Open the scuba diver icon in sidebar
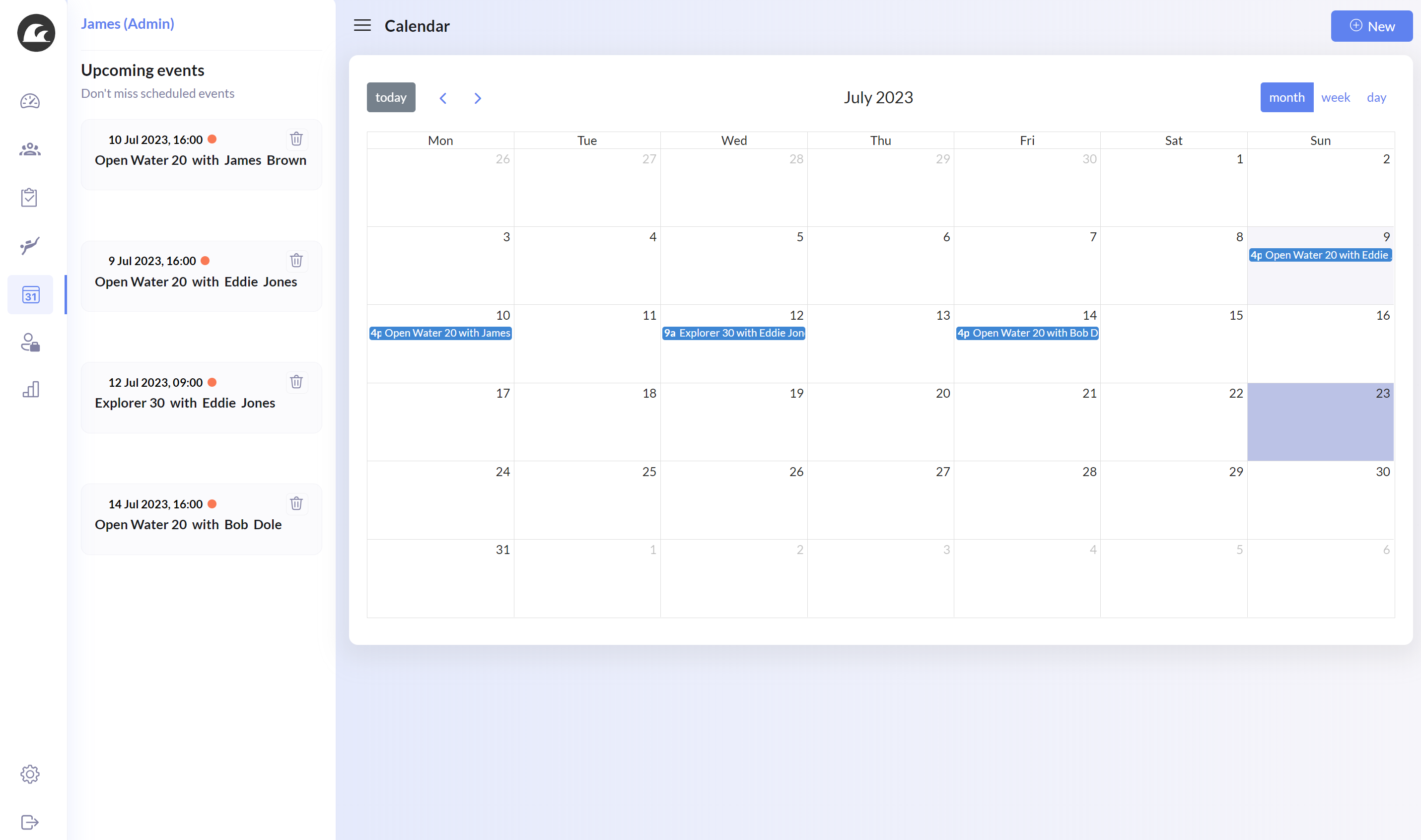 click(x=30, y=246)
